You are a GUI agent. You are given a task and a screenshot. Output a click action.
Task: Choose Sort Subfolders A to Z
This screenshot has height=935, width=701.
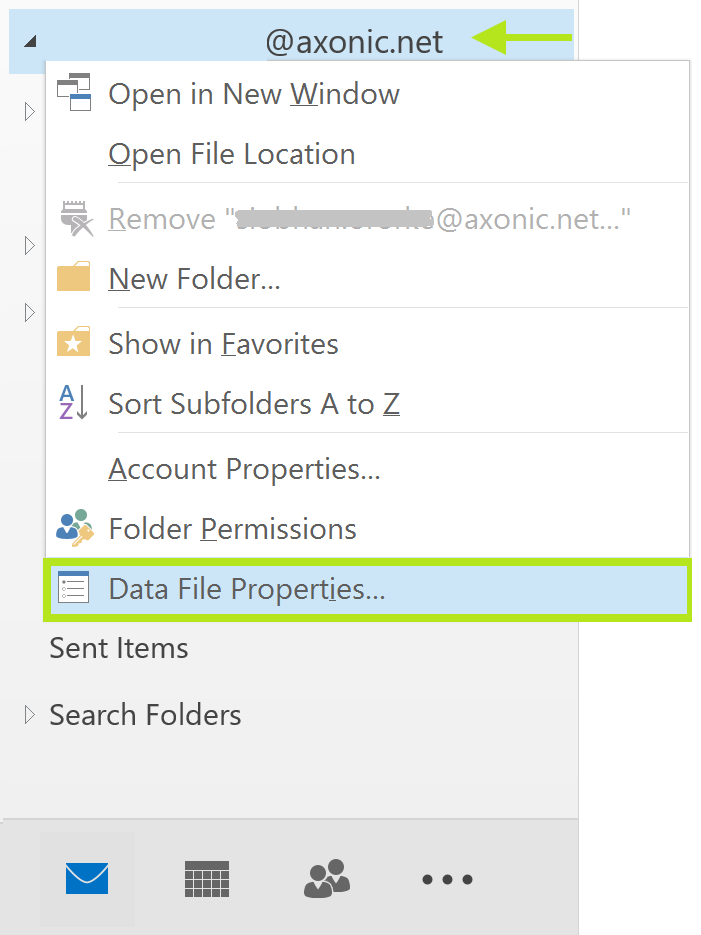click(254, 404)
